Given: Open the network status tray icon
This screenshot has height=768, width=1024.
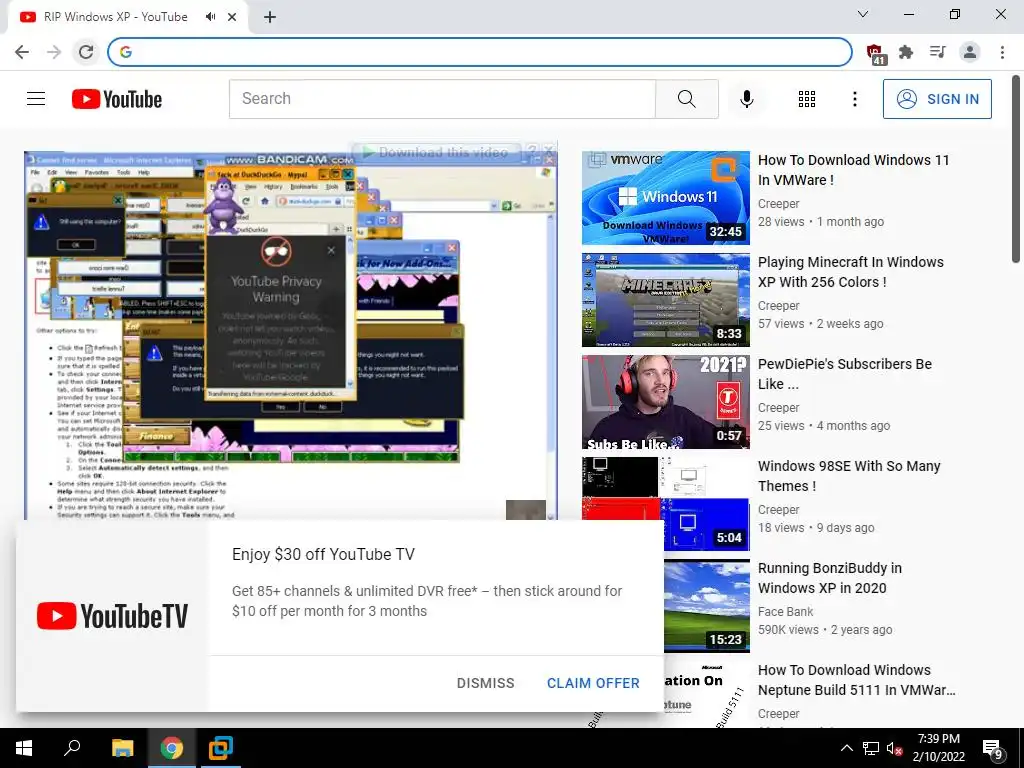Looking at the screenshot, I should point(871,748).
